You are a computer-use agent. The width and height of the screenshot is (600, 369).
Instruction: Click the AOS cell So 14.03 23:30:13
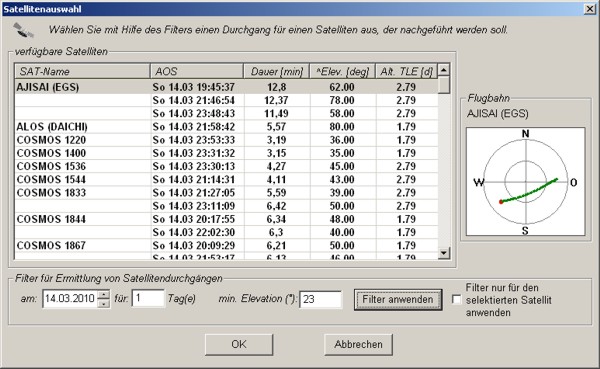(194, 167)
